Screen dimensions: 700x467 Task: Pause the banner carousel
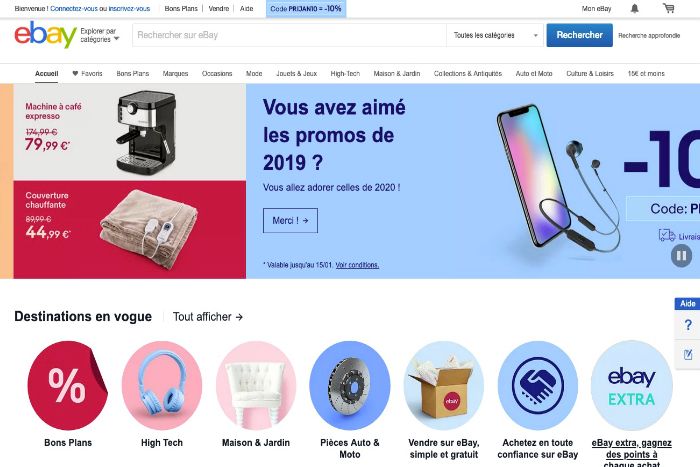681,256
